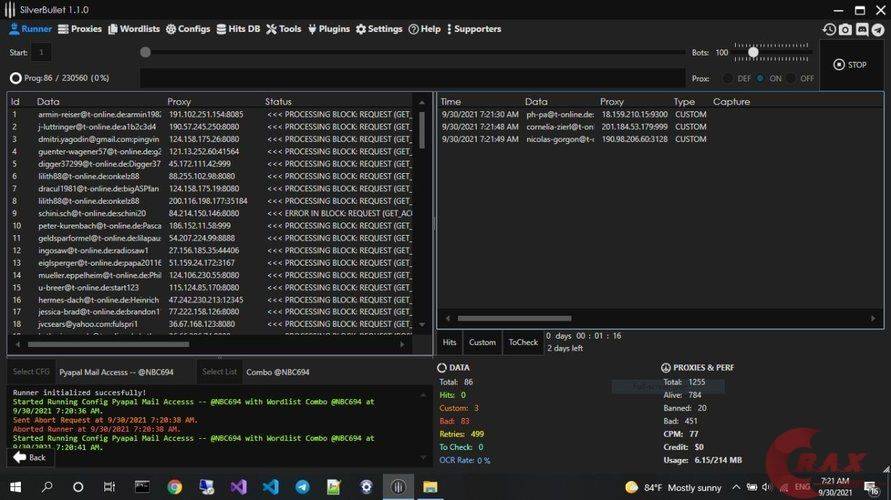The height and width of the screenshot is (500, 891).
Task: Select the ON proxy radio button
Action: point(760,78)
